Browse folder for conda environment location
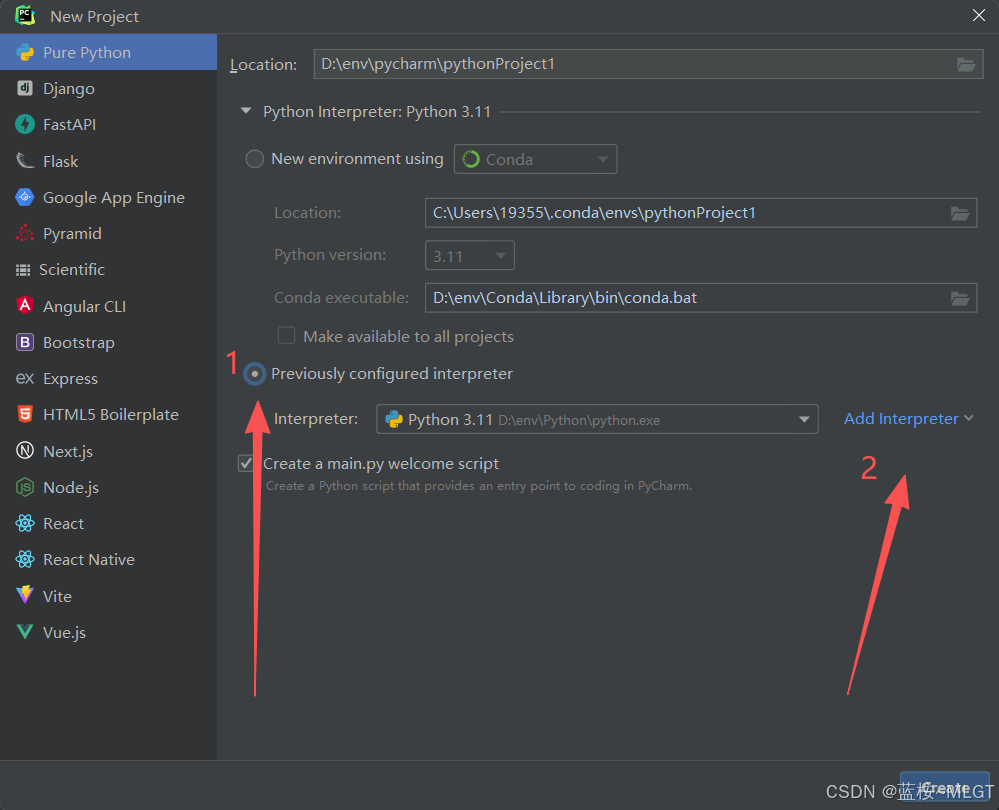The height and width of the screenshot is (810, 999). tap(960, 213)
